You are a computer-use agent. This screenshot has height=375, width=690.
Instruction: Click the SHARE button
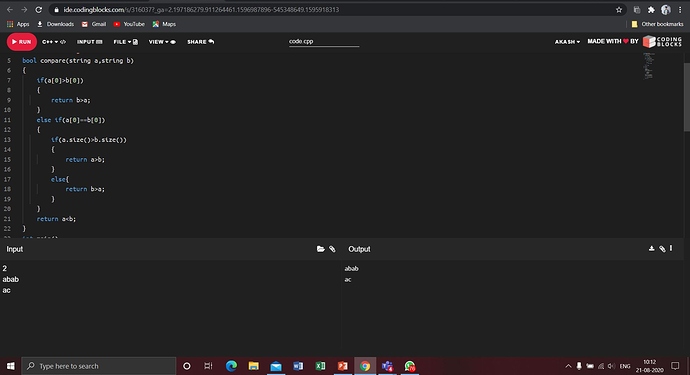click(x=201, y=42)
